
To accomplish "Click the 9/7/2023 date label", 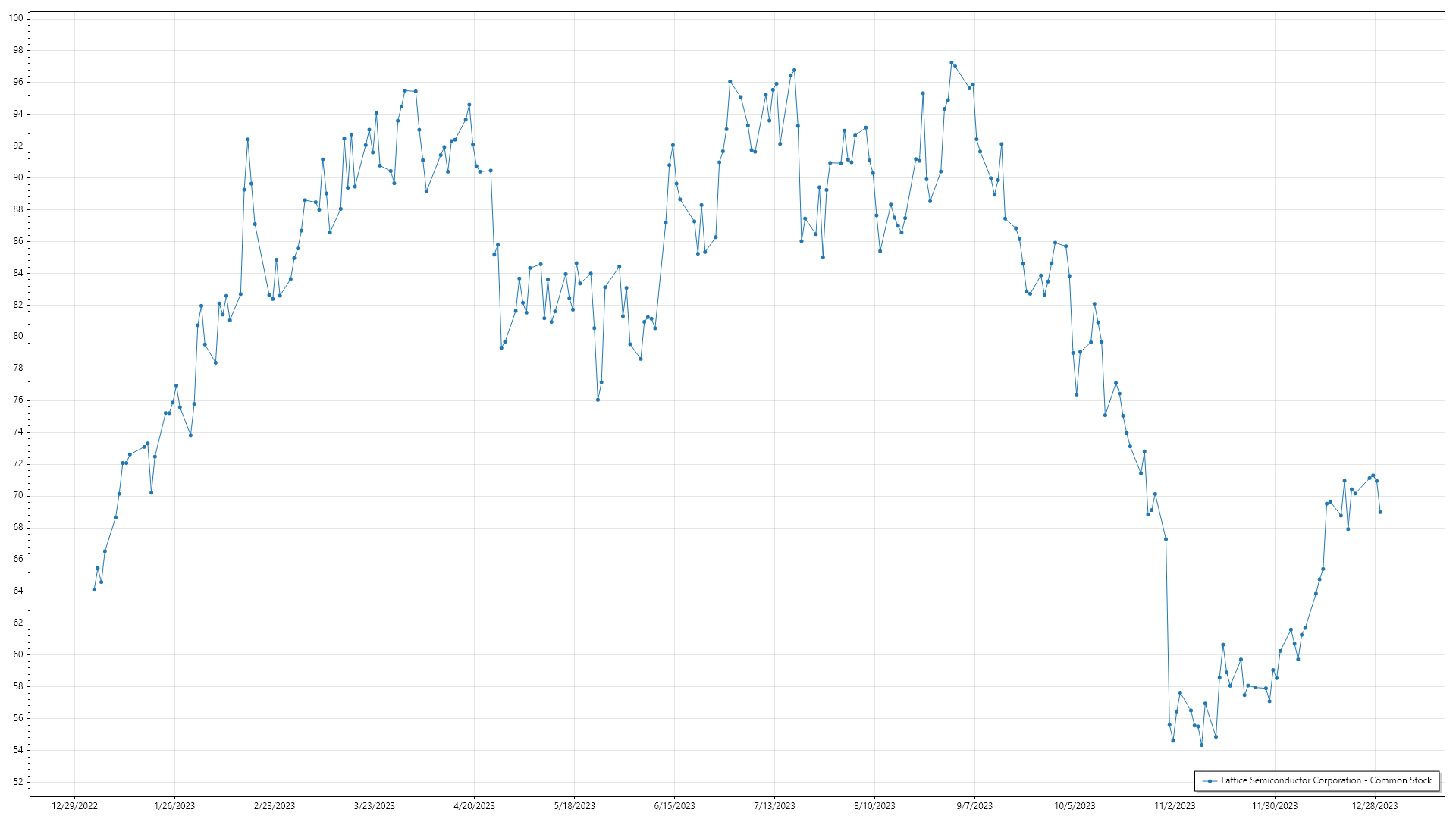I will 974,806.
